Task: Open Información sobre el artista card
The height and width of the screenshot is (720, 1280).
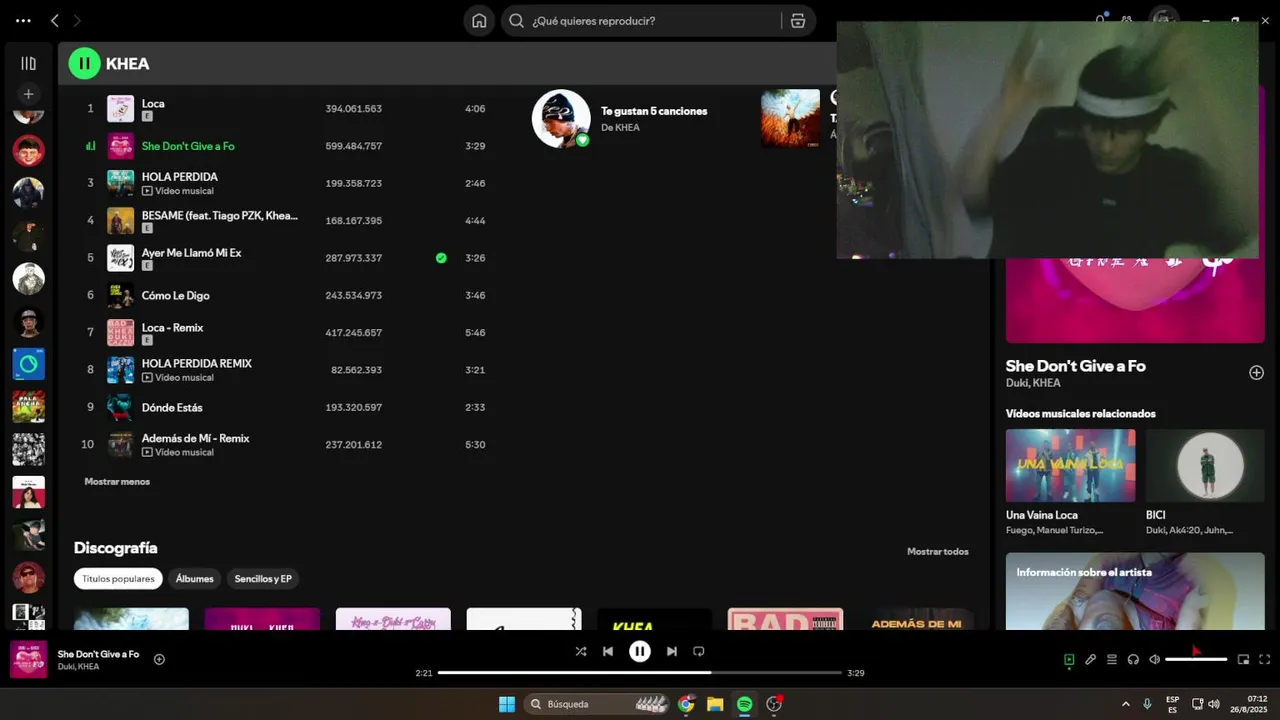Action: tap(1135, 591)
